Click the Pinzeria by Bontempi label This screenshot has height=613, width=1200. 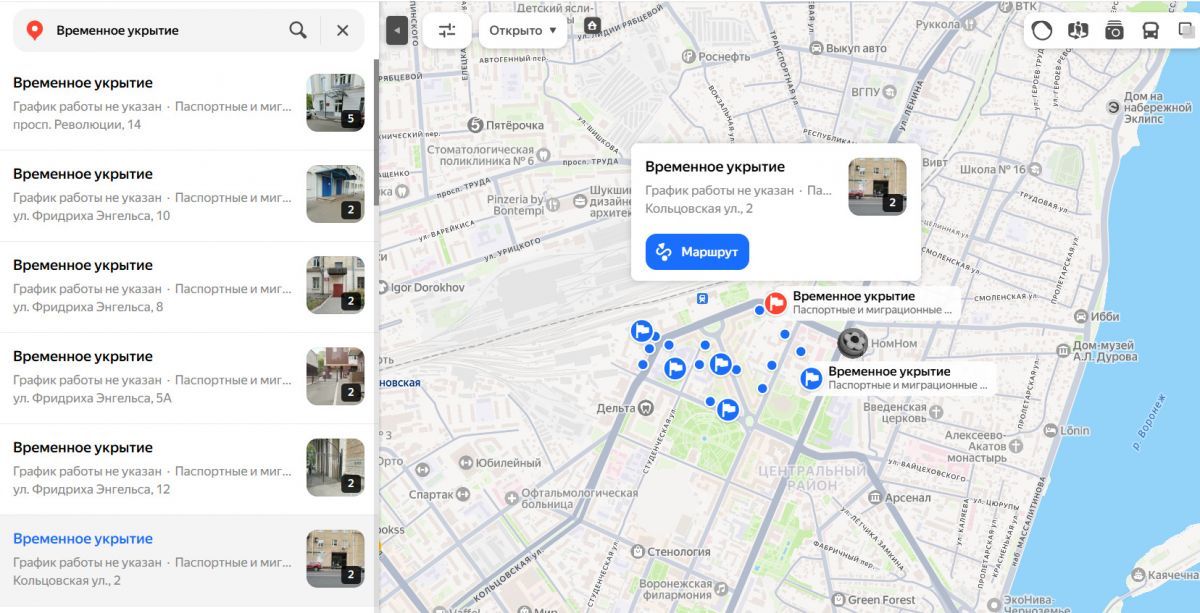pyautogui.click(x=515, y=205)
